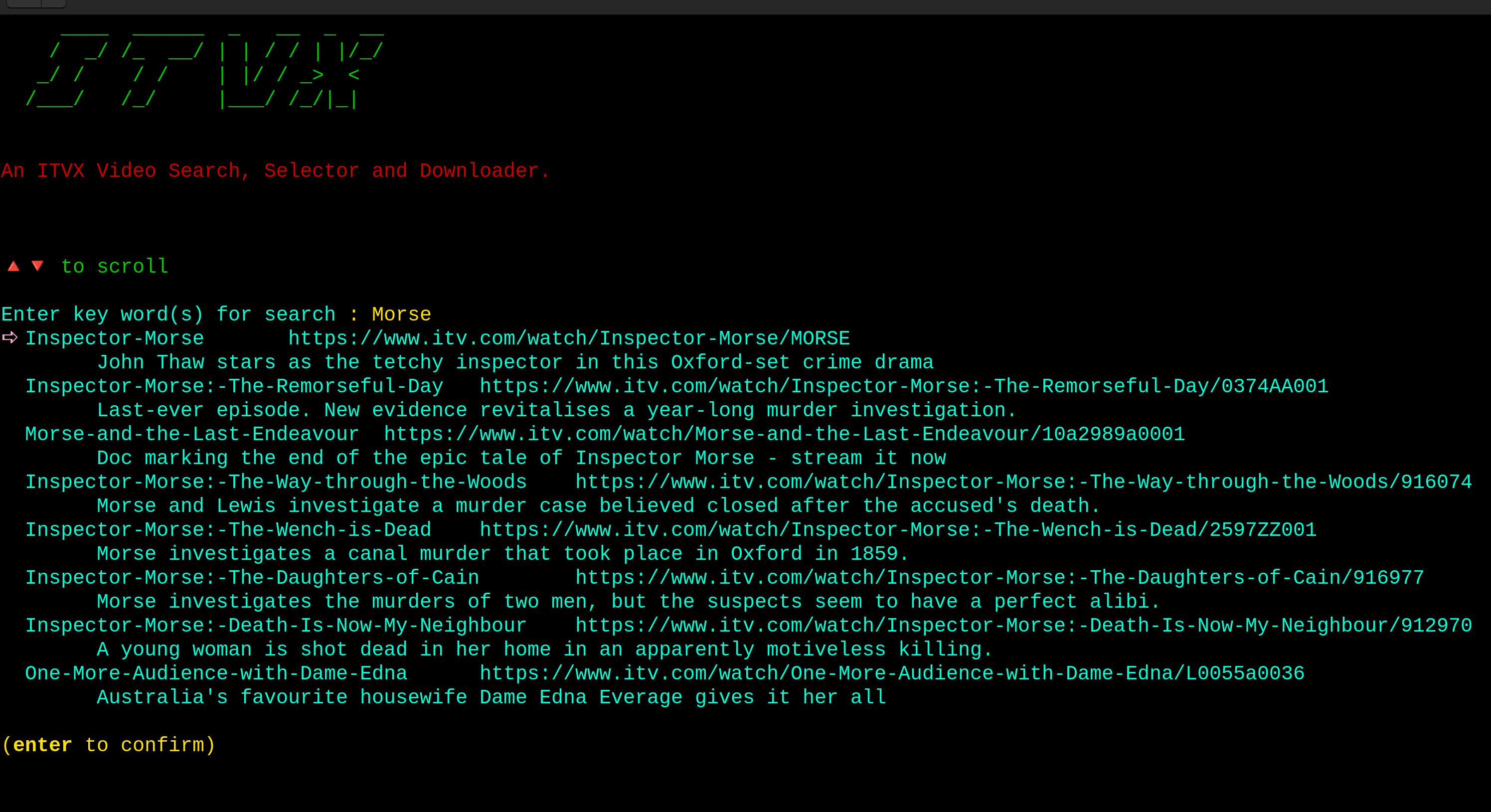Pick One-More-Audience-with-Dame-Edna entry
The image size is (1491, 812).
click(x=216, y=674)
